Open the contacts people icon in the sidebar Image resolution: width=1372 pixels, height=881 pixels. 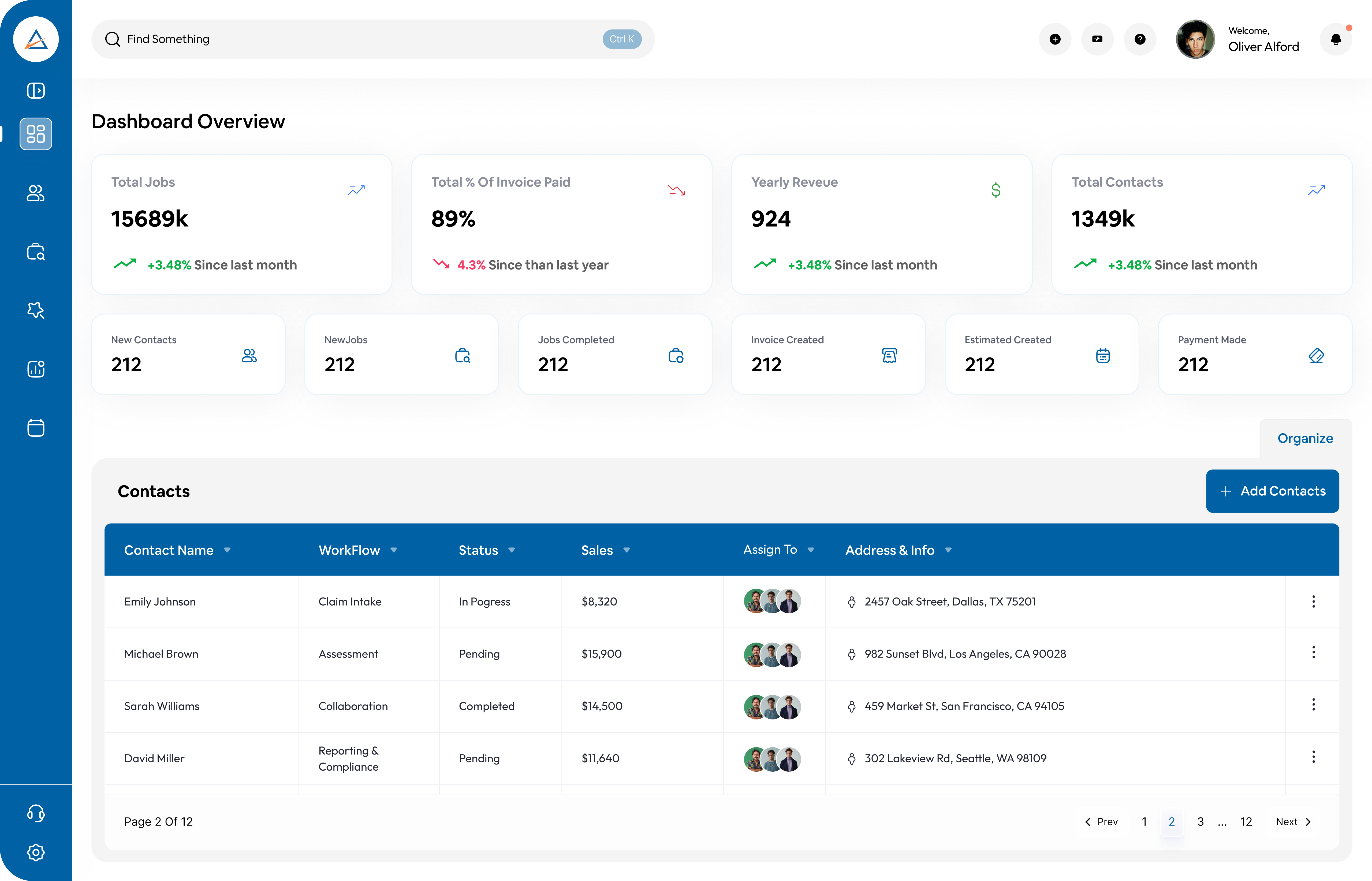[35, 193]
